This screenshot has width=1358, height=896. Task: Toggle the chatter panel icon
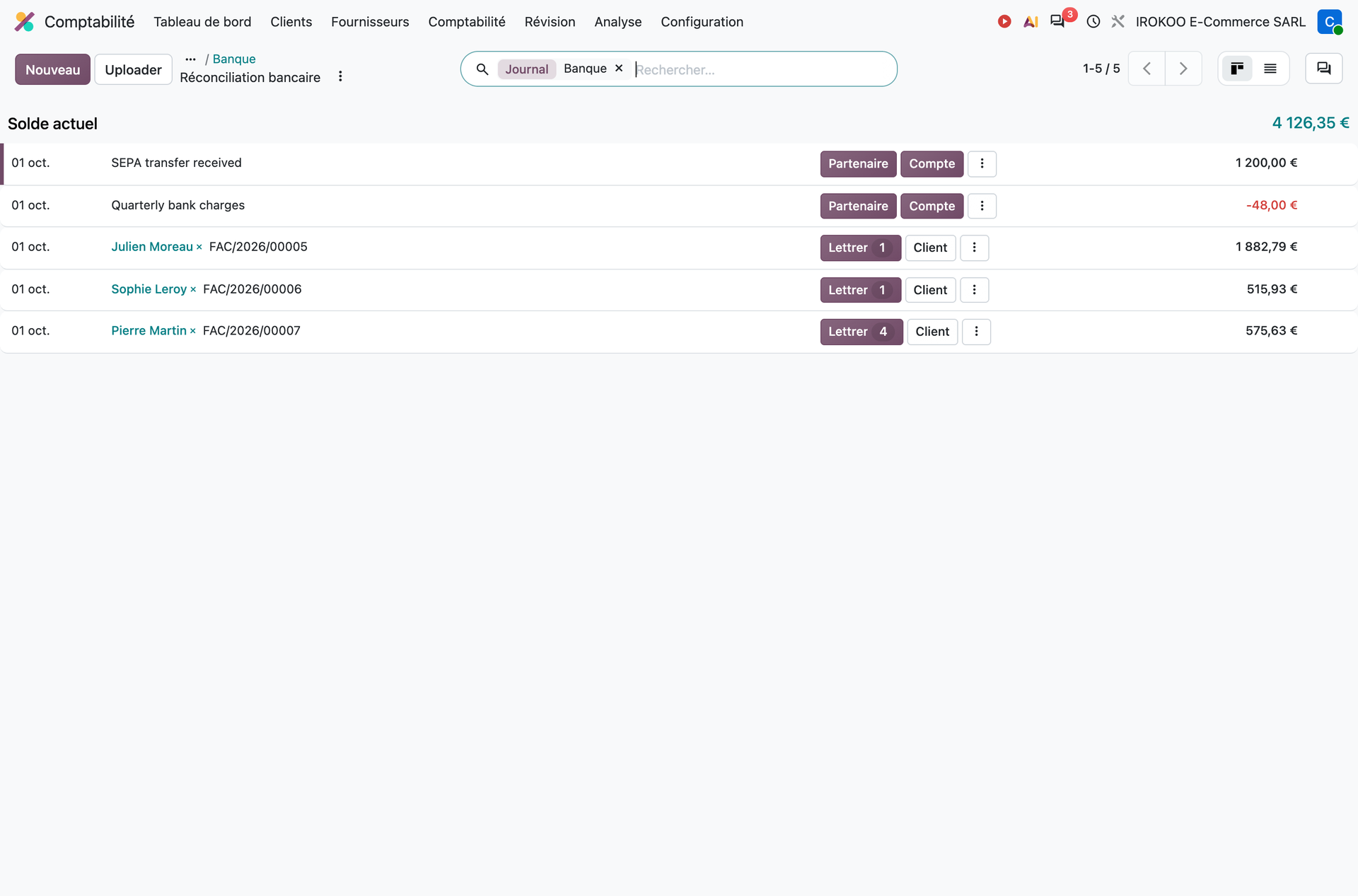coord(1324,69)
